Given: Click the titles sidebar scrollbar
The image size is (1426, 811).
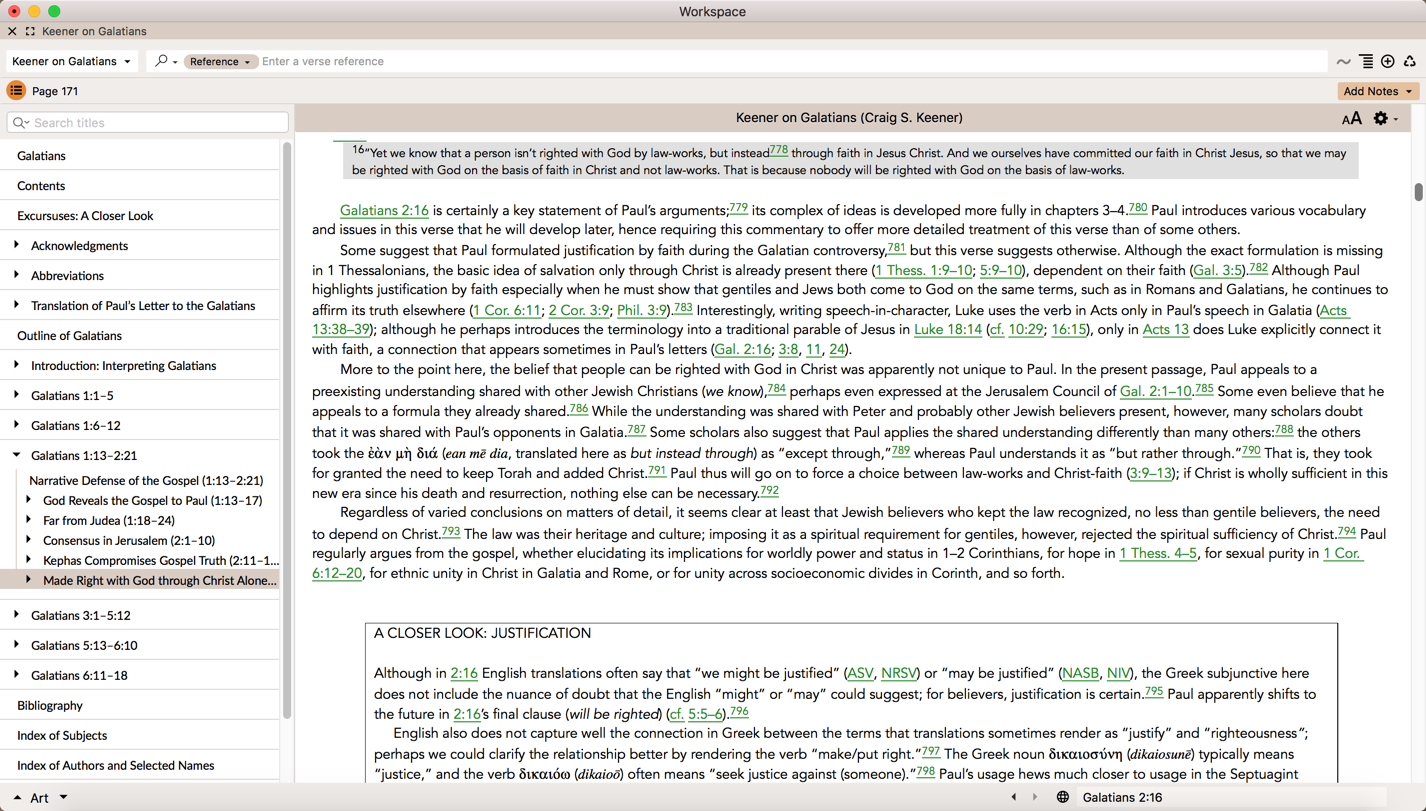Looking at the screenshot, I should (287, 430).
